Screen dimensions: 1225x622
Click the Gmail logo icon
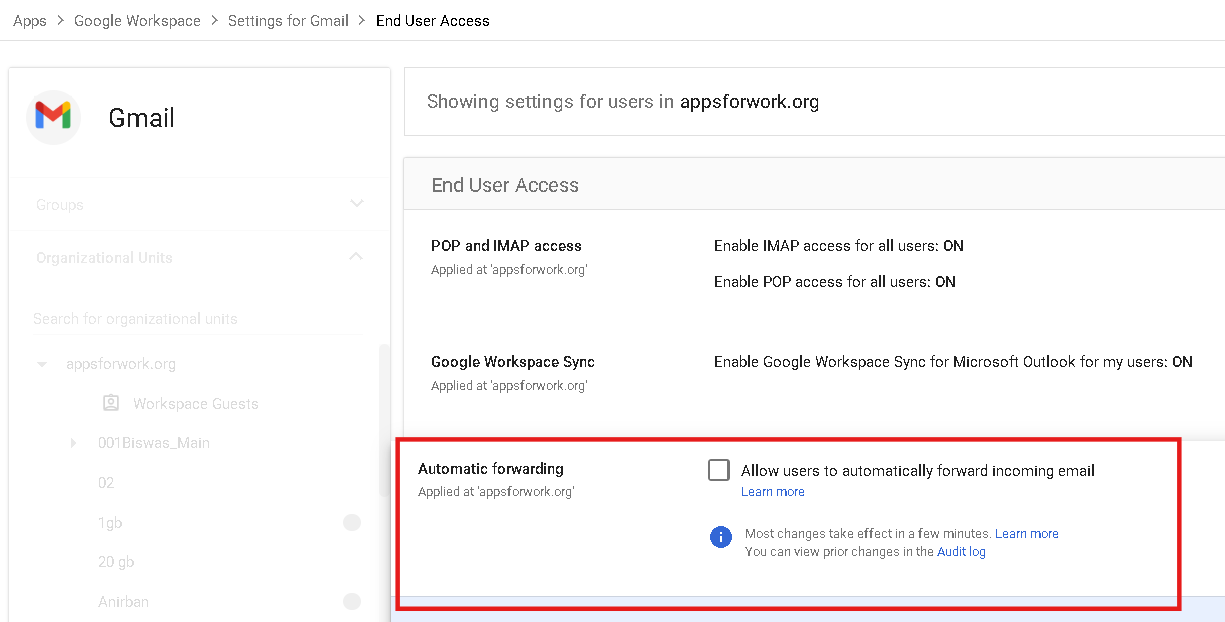(53, 117)
